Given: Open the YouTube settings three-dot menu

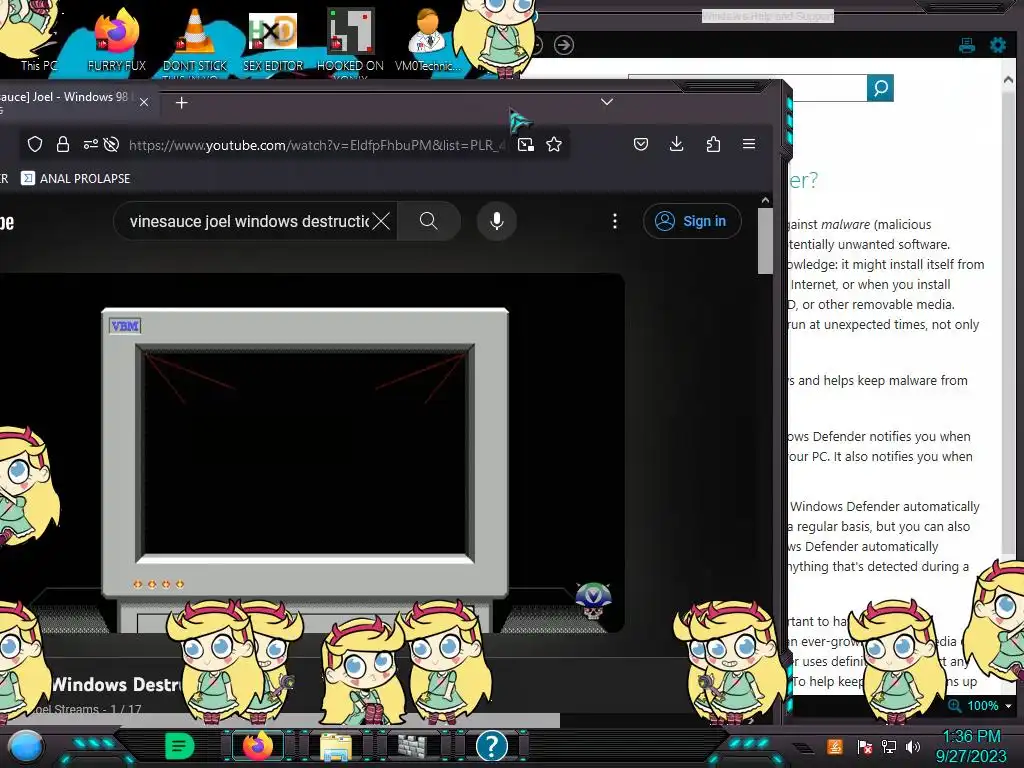Looking at the screenshot, I should coord(615,221).
